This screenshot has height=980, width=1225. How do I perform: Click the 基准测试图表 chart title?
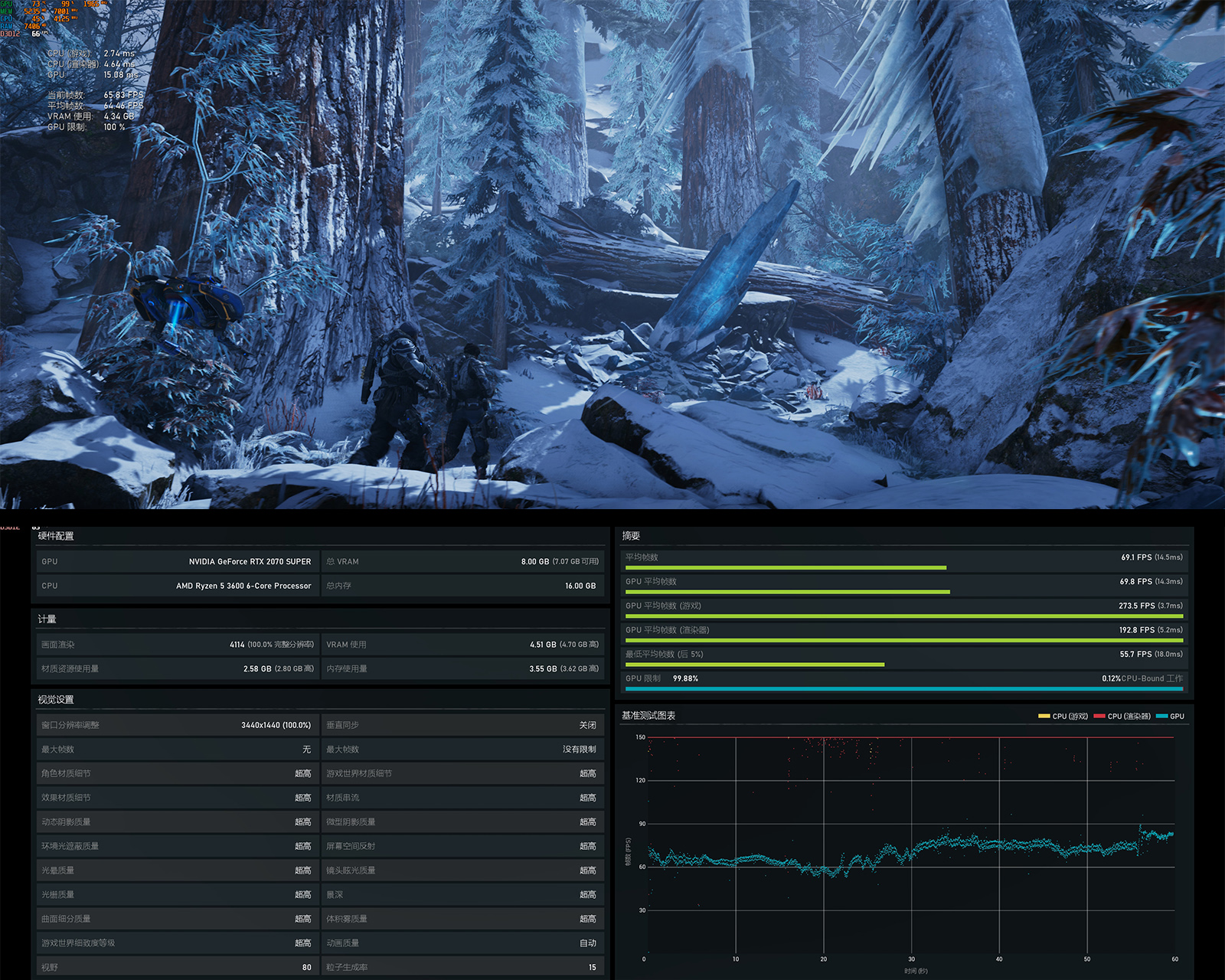pyautogui.click(x=648, y=716)
